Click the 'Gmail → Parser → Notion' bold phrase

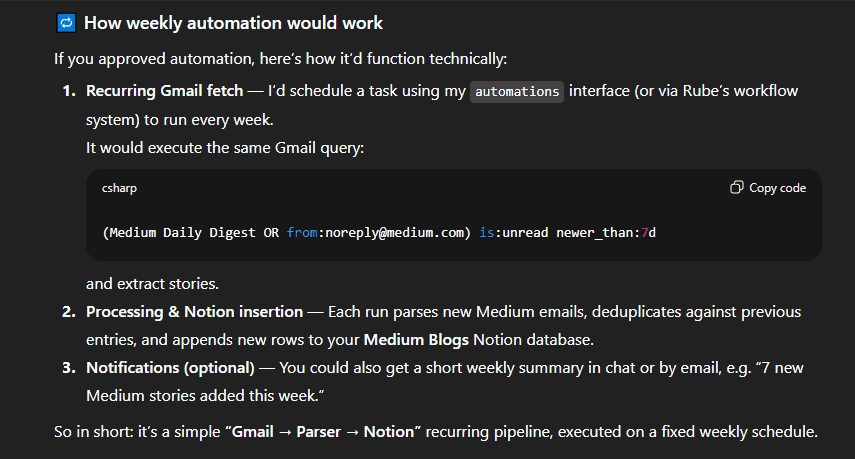pos(323,432)
